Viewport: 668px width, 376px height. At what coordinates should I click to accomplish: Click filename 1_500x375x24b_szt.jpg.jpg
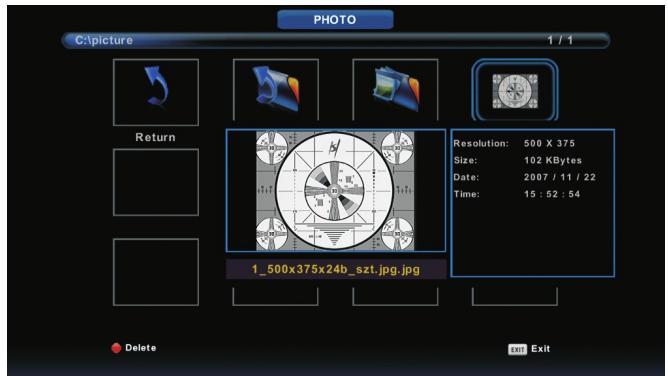pos(336,269)
